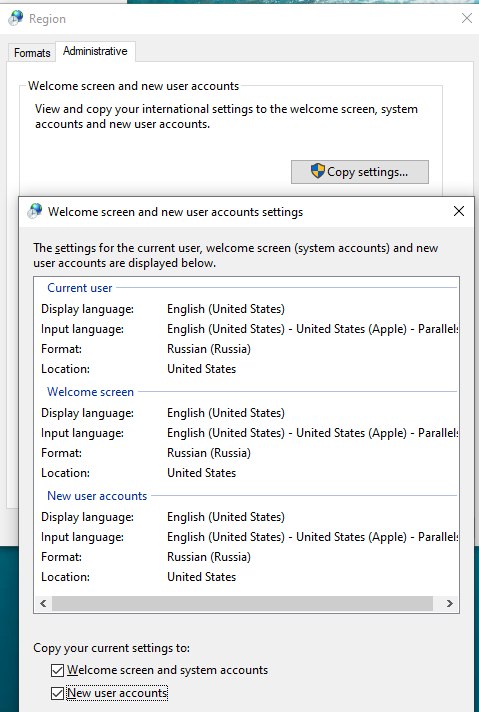
Task: Click the shield icon on Copy settings button
Action: [318, 171]
